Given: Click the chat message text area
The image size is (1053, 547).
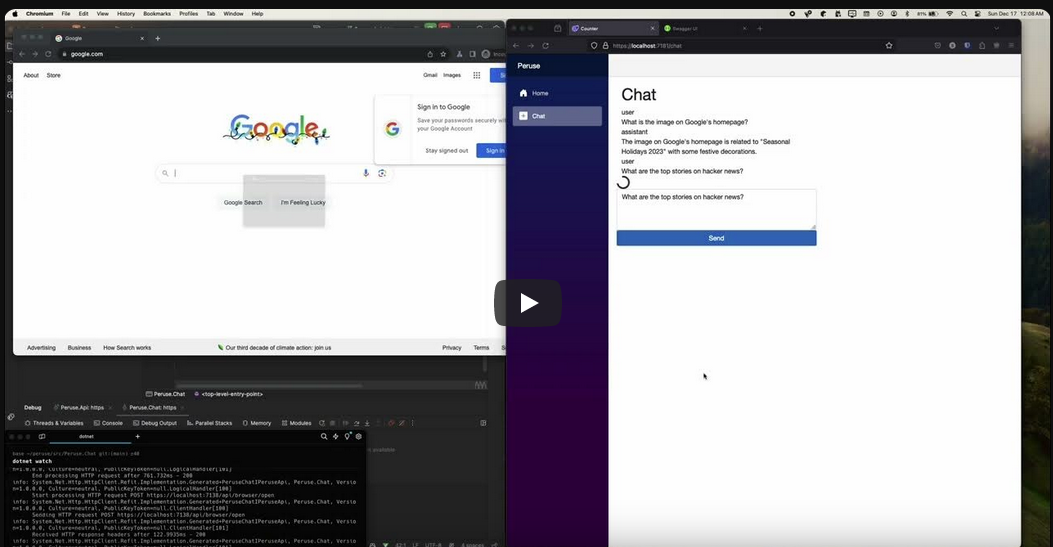Looking at the screenshot, I should pos(717,209).
